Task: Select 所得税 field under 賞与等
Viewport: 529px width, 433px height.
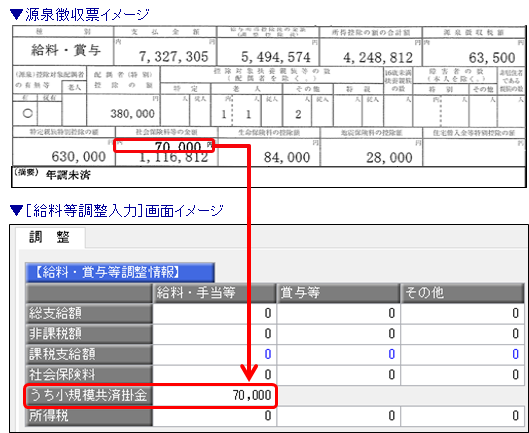Action: coord(338,416)
